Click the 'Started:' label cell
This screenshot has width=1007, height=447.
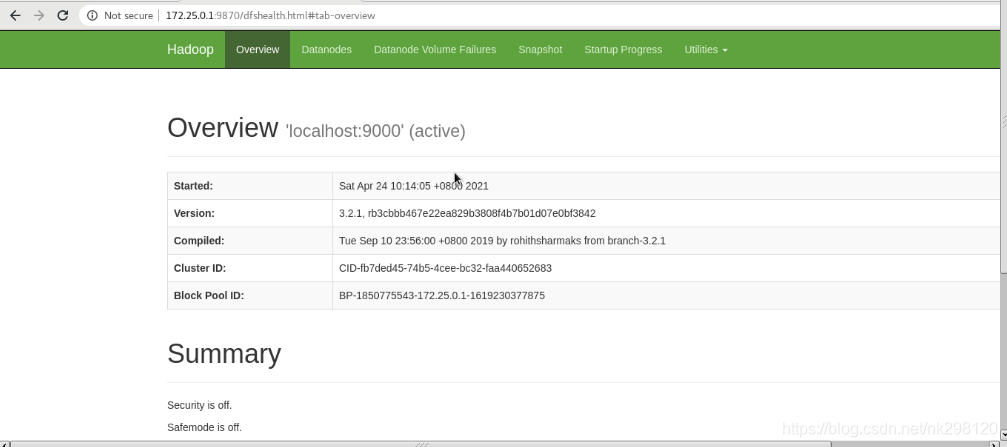[250, 186]
